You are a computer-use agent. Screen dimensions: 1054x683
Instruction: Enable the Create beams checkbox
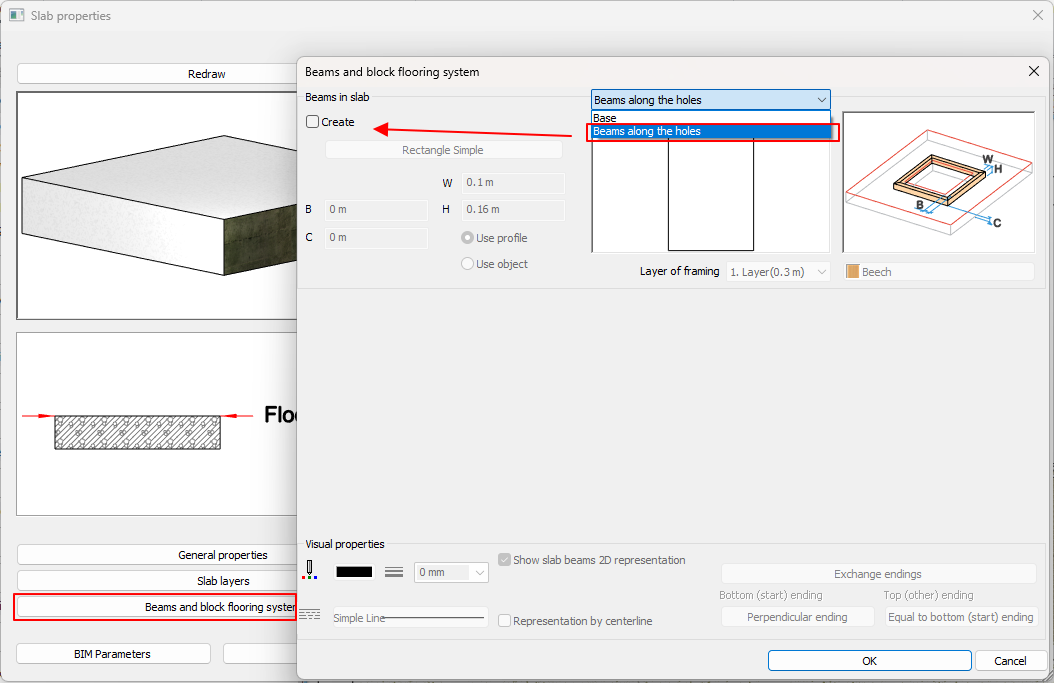pos(313,122)
